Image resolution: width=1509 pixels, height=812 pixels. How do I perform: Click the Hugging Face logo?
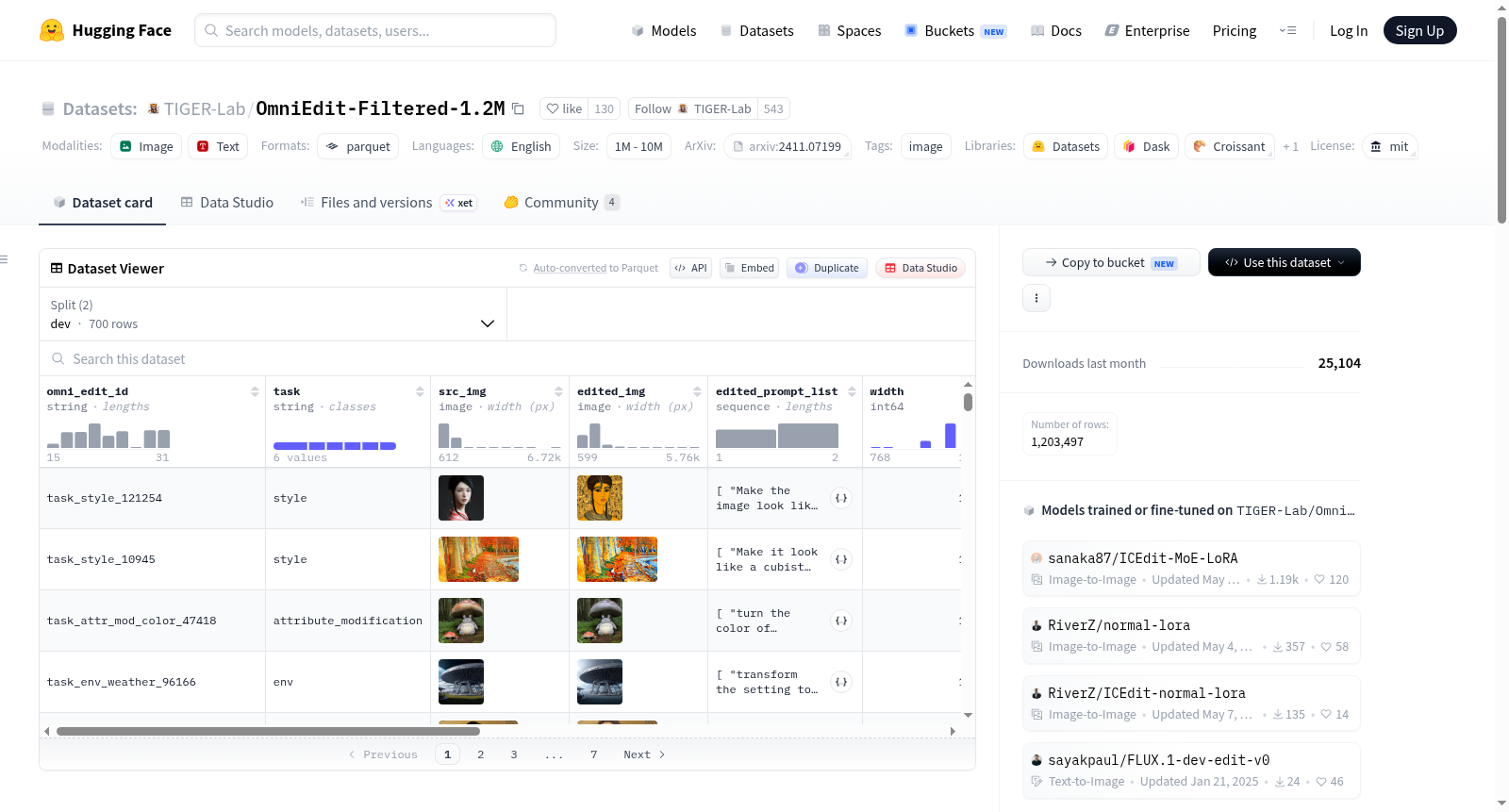coord(106,30)
